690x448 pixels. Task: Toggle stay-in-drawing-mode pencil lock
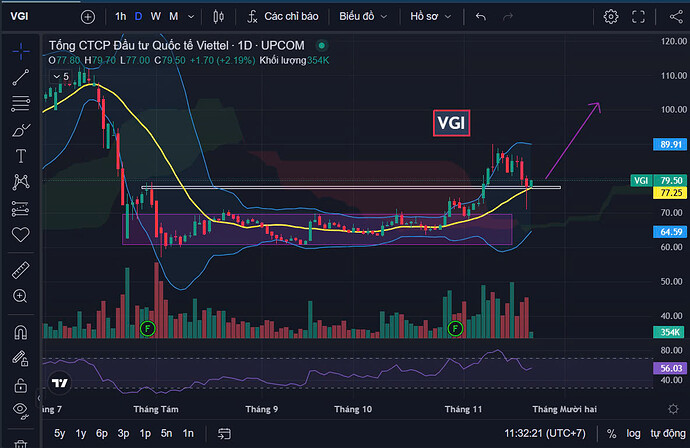[21, 358]
